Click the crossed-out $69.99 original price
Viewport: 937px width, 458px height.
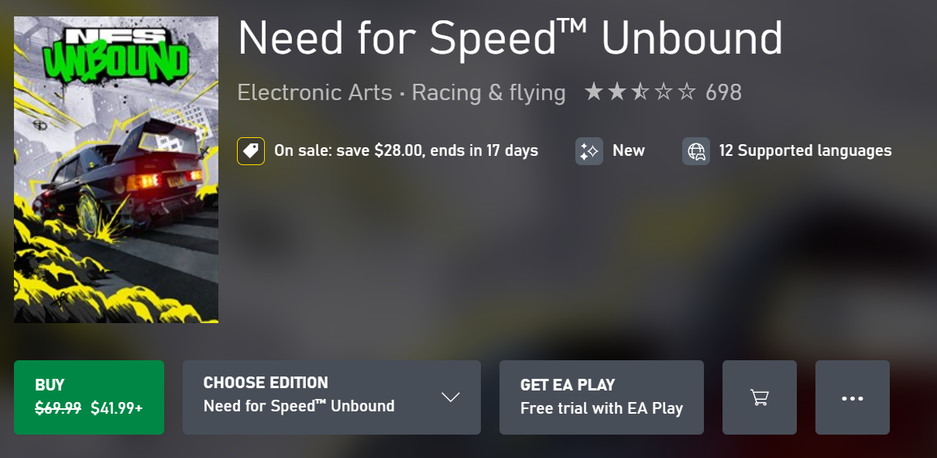[58, 408]
